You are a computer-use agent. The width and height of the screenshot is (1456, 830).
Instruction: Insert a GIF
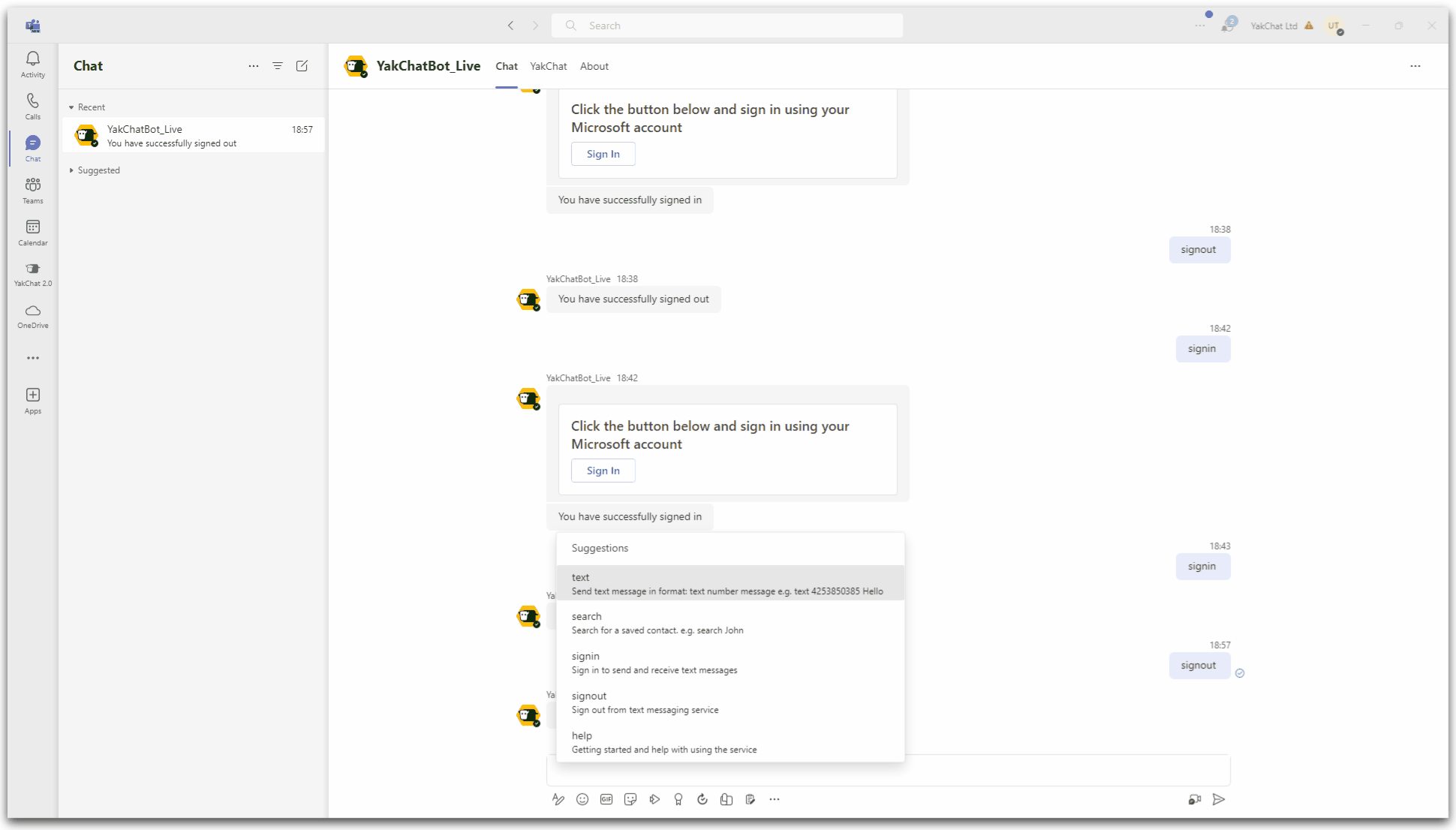(x=606, y=799)
